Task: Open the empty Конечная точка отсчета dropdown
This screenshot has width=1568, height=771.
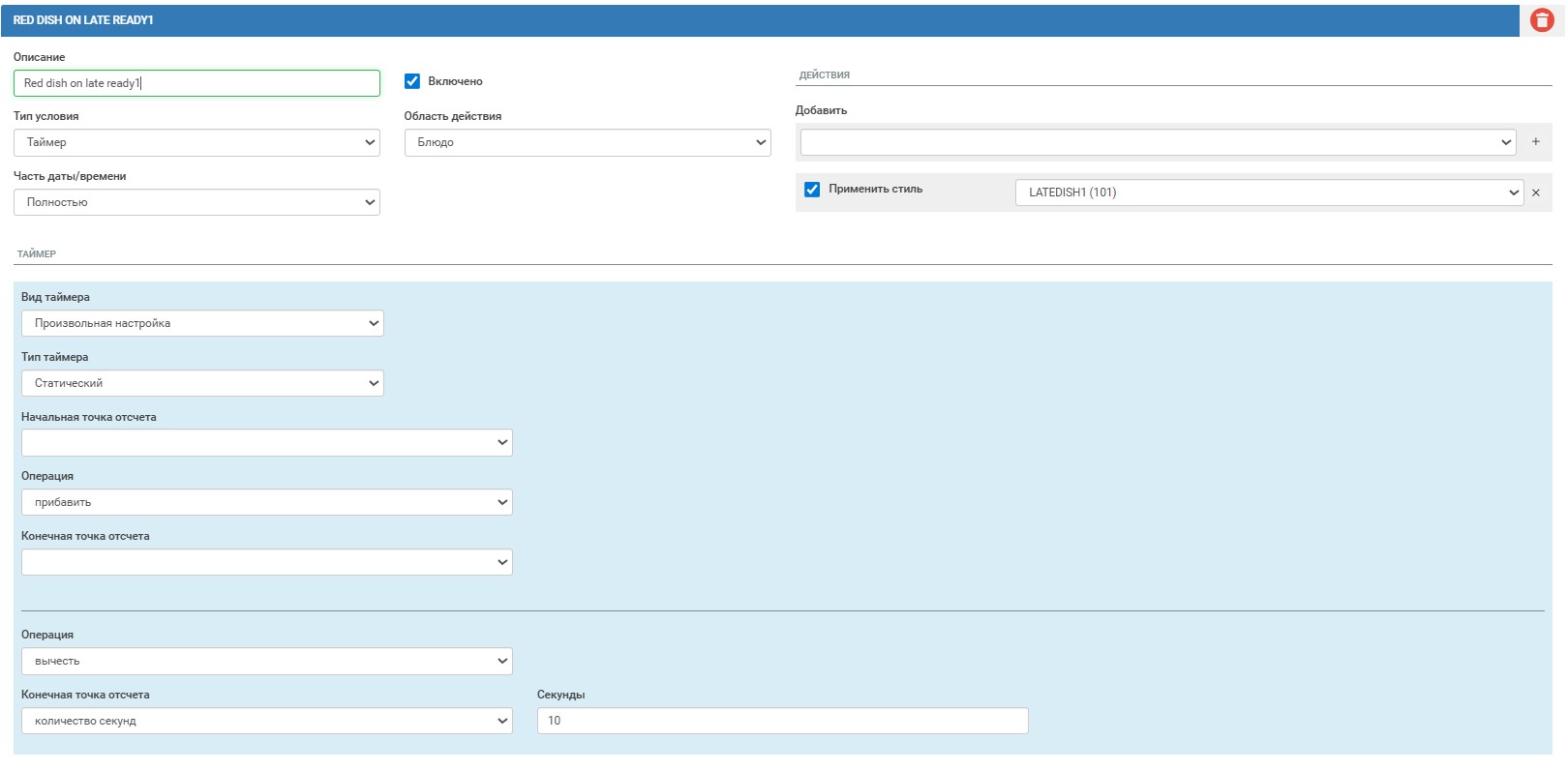Action: click(266, 562)
